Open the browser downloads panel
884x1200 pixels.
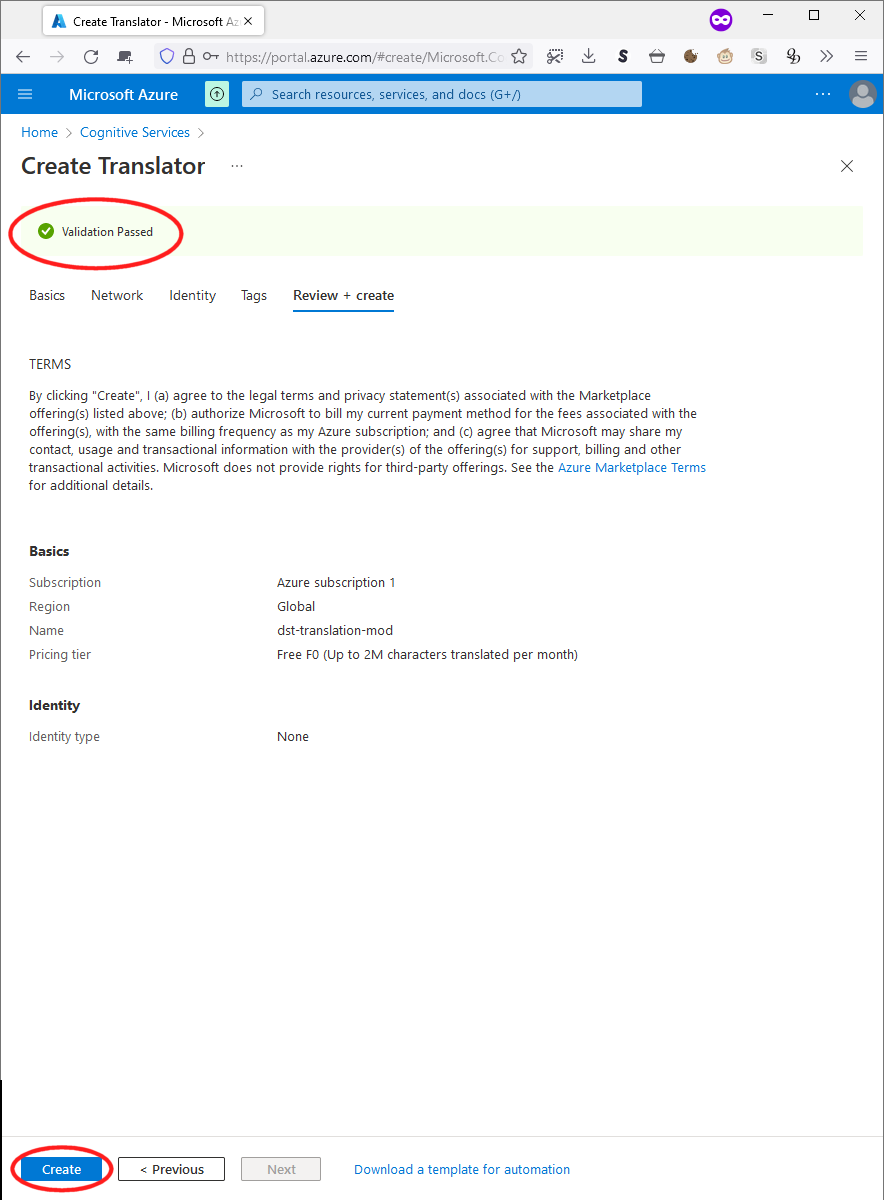tap(589, 57)
